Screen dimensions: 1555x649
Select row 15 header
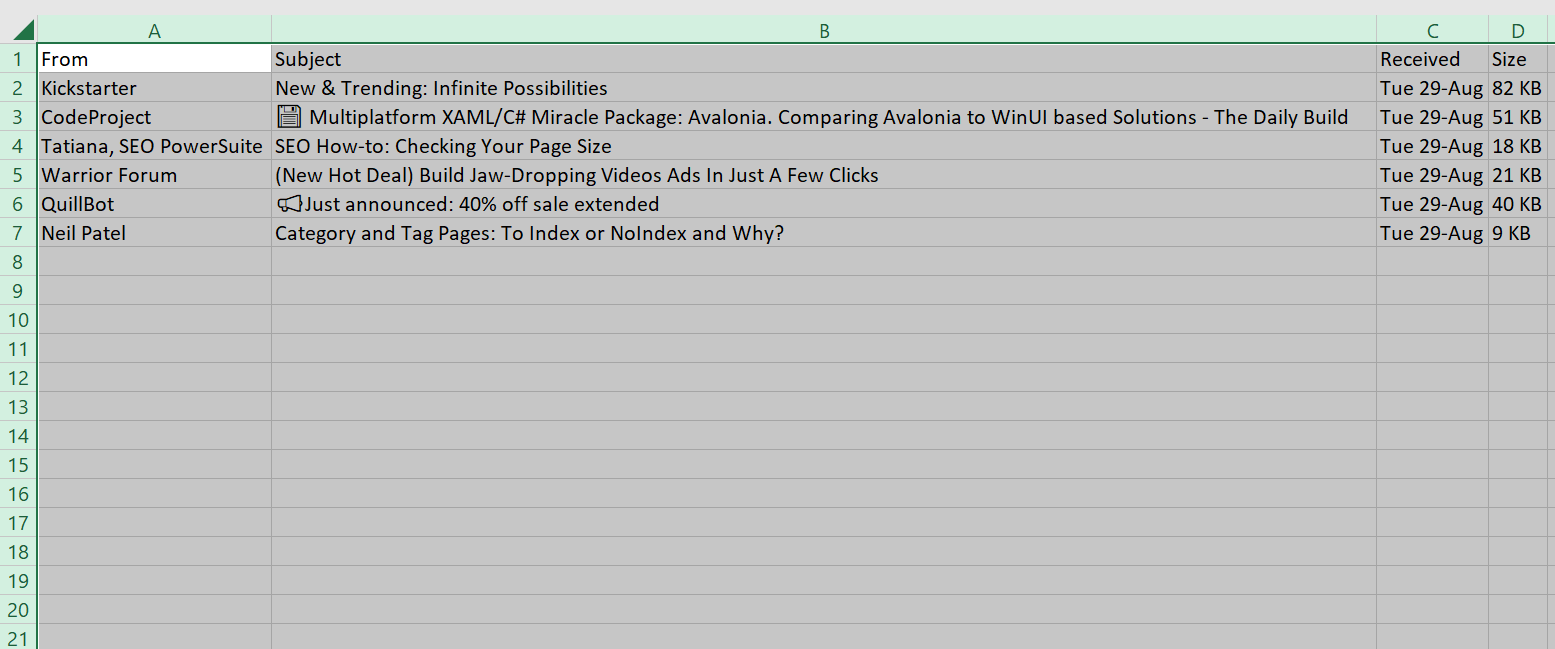pos(18,465)
